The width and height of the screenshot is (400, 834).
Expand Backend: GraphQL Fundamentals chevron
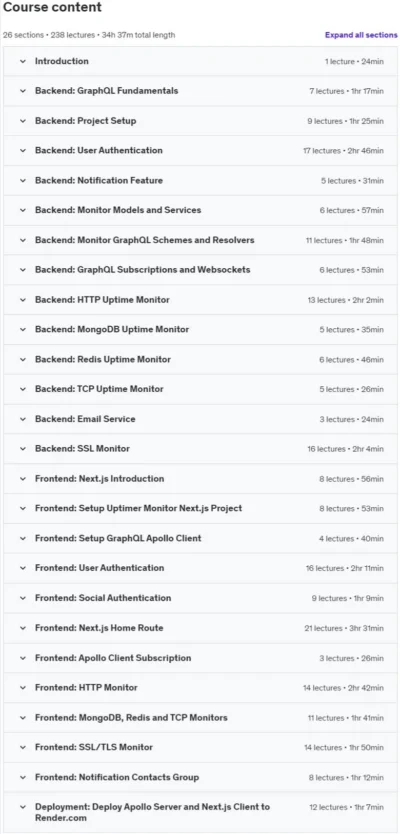tap(23, 91)
